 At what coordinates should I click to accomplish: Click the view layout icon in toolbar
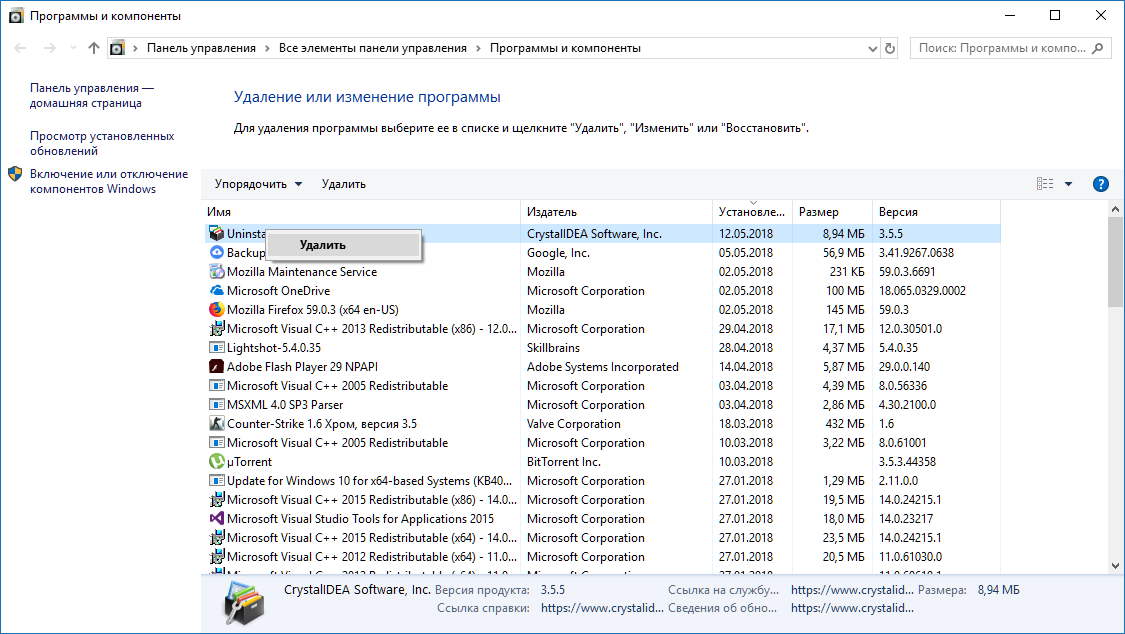coord(1045,184)
